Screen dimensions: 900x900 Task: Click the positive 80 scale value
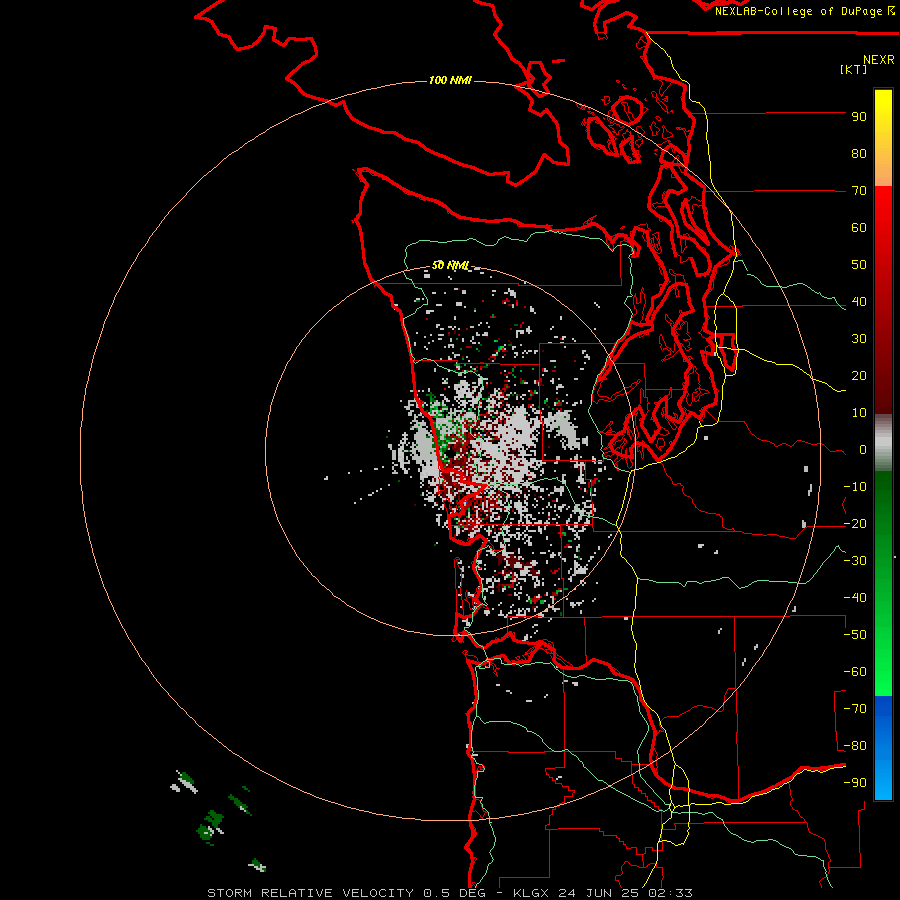coord(859,154)
